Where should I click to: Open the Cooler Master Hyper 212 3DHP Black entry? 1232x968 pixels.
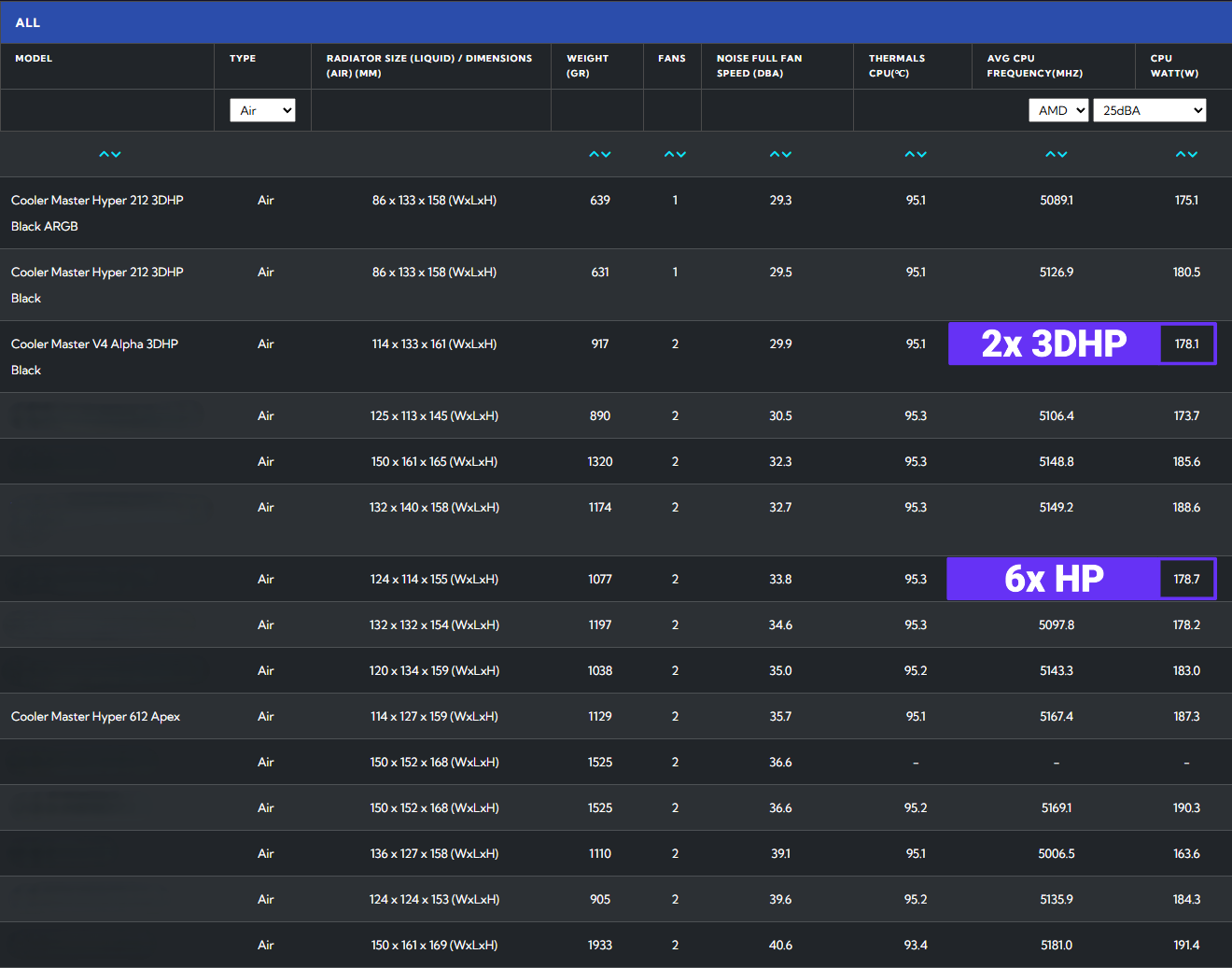[97, 285]
